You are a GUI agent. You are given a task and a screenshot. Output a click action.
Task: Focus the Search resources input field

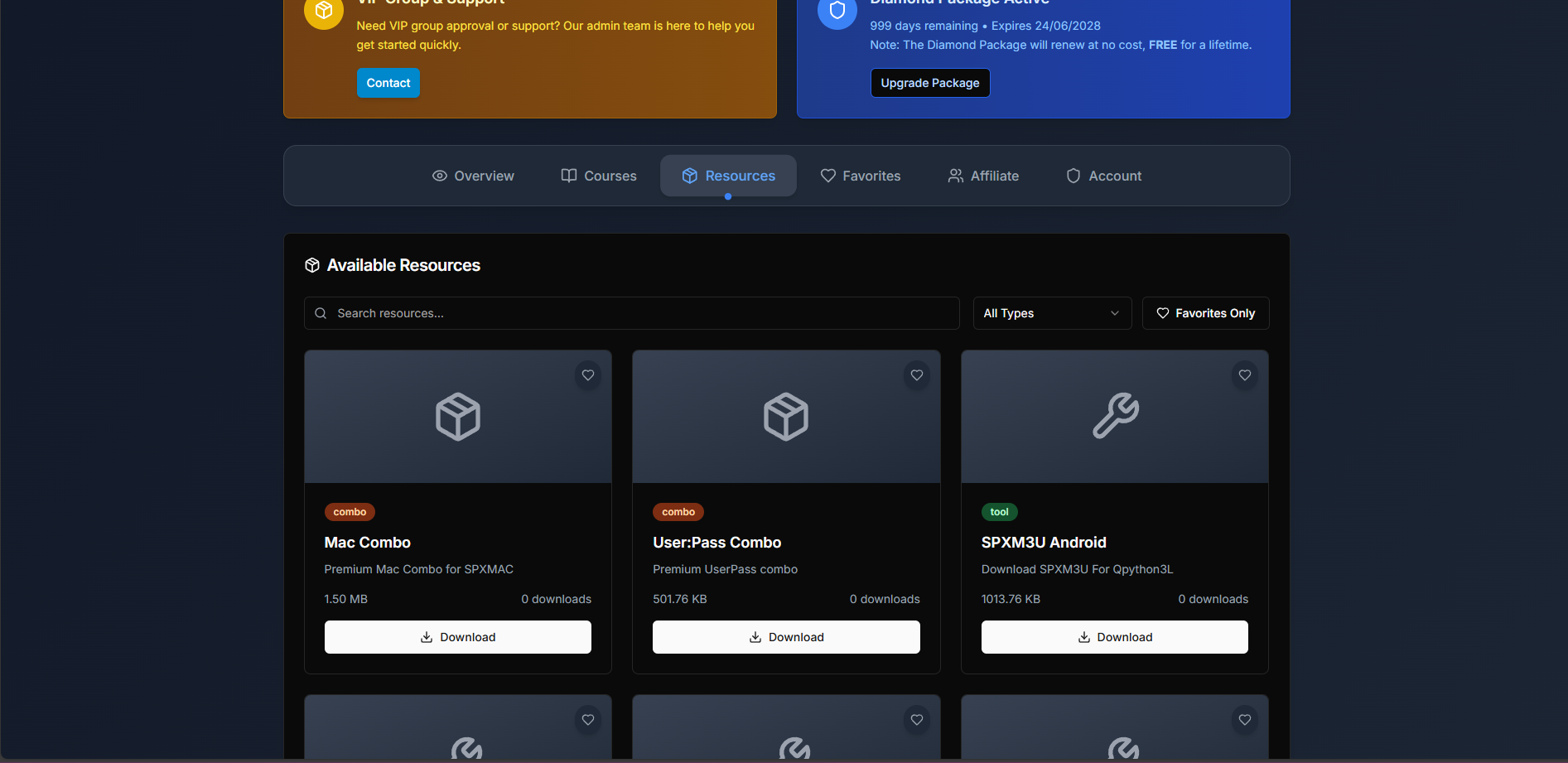coord(638,313)
